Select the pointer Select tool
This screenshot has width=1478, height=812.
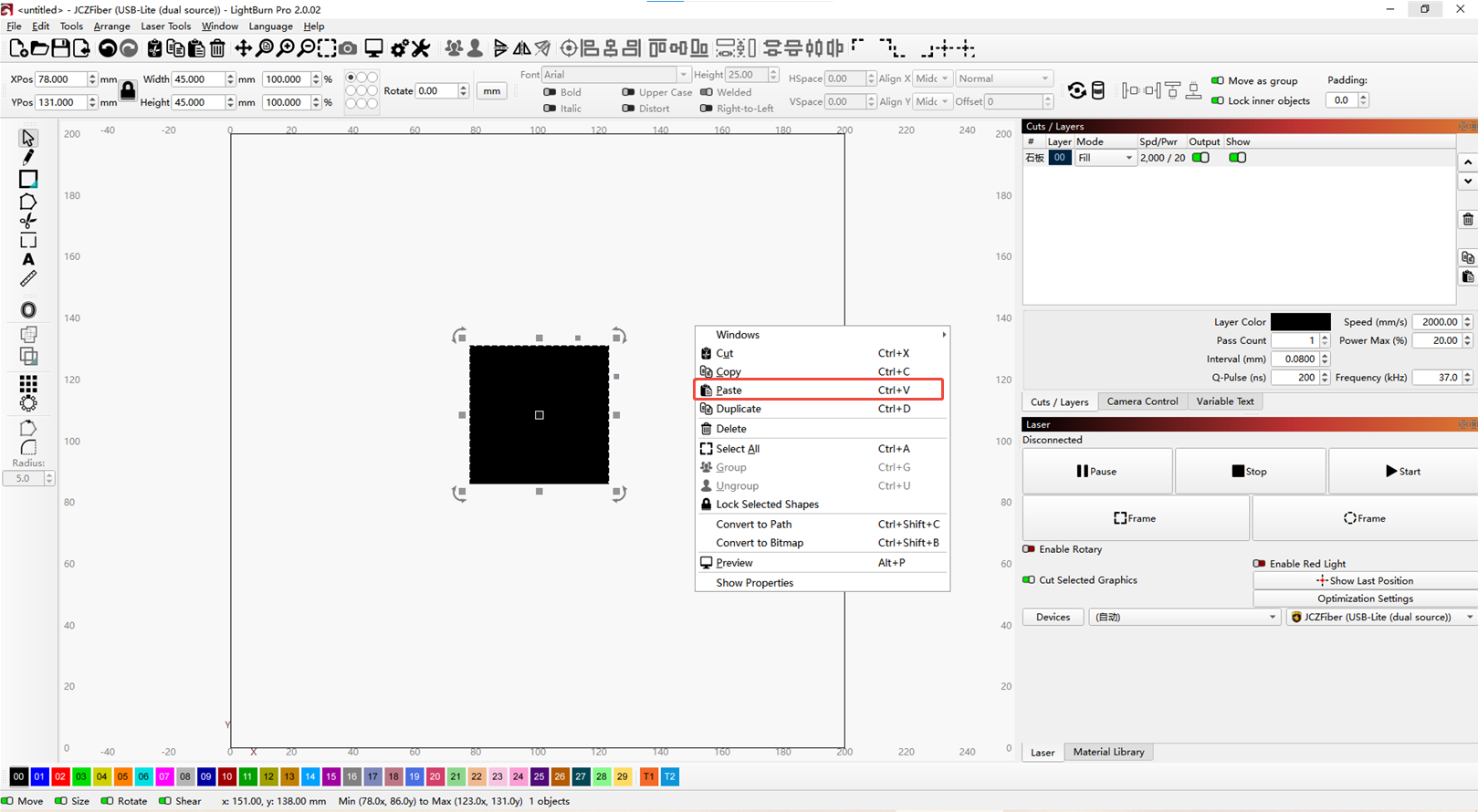28,138
